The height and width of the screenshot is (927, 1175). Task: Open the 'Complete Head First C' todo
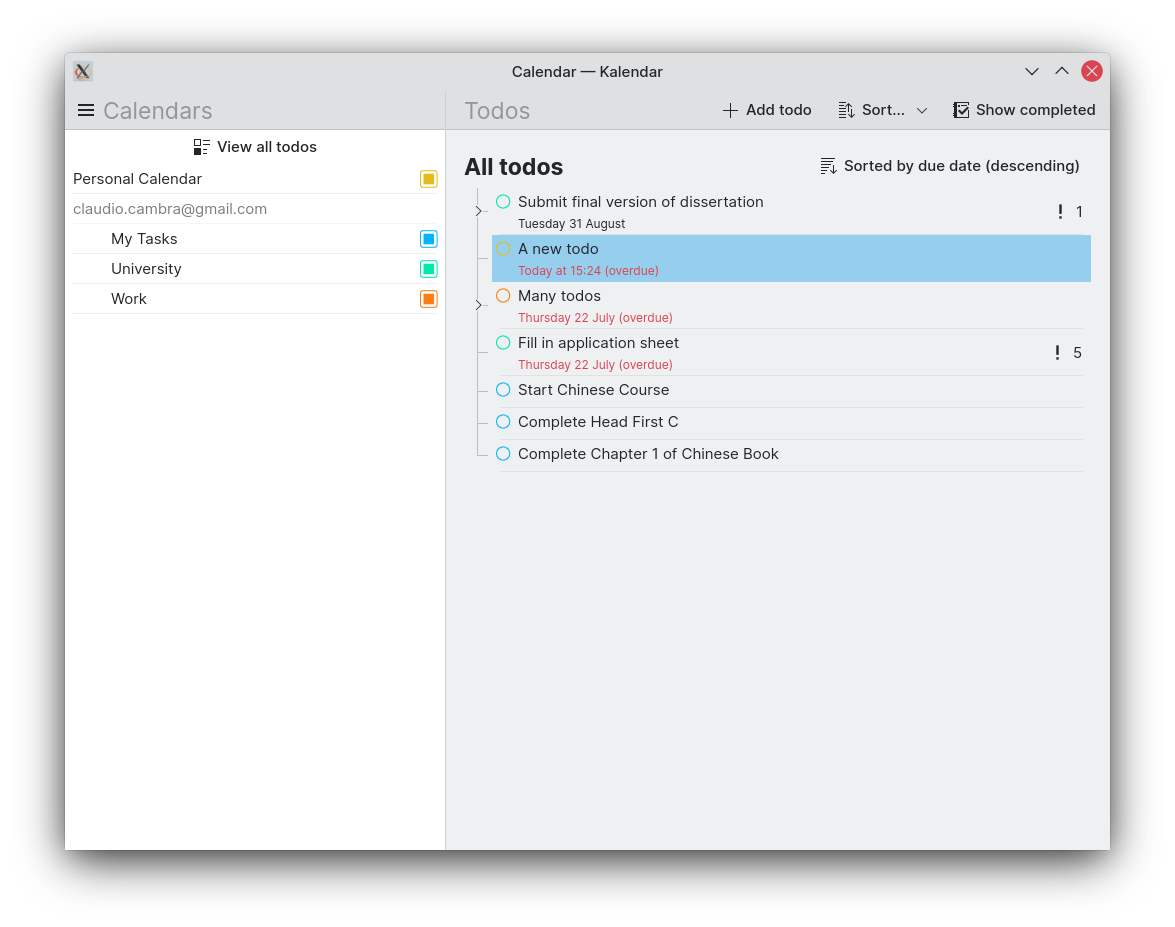click(x=791, y=423)
